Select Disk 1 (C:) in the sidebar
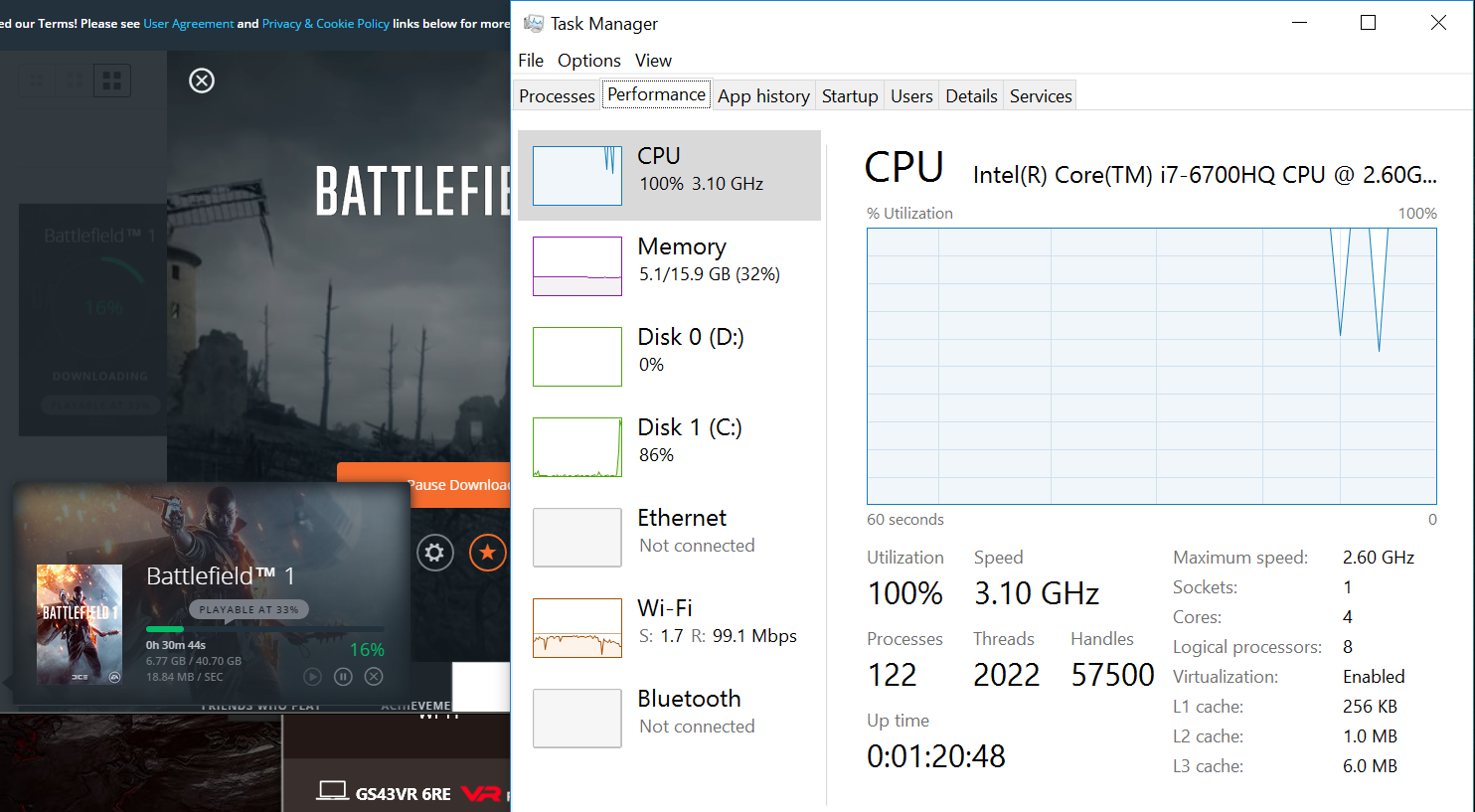Viewport: 1475px width, 812px height. coord(669,446)
